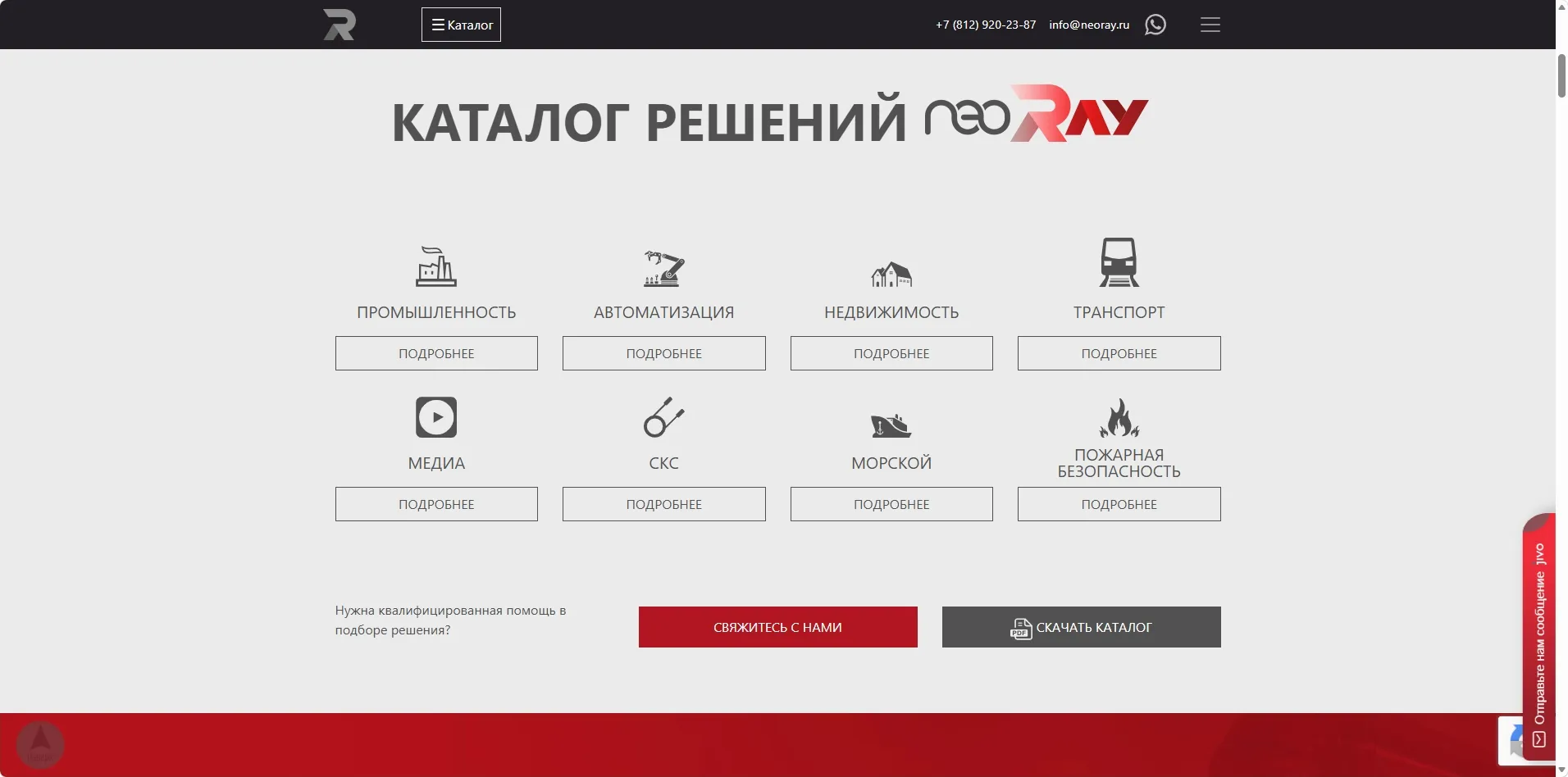The height and width of the screenshot is (777, 1568).
Task: Click the robot arm icon for Автоматизация
Action: tap(664, 268)
